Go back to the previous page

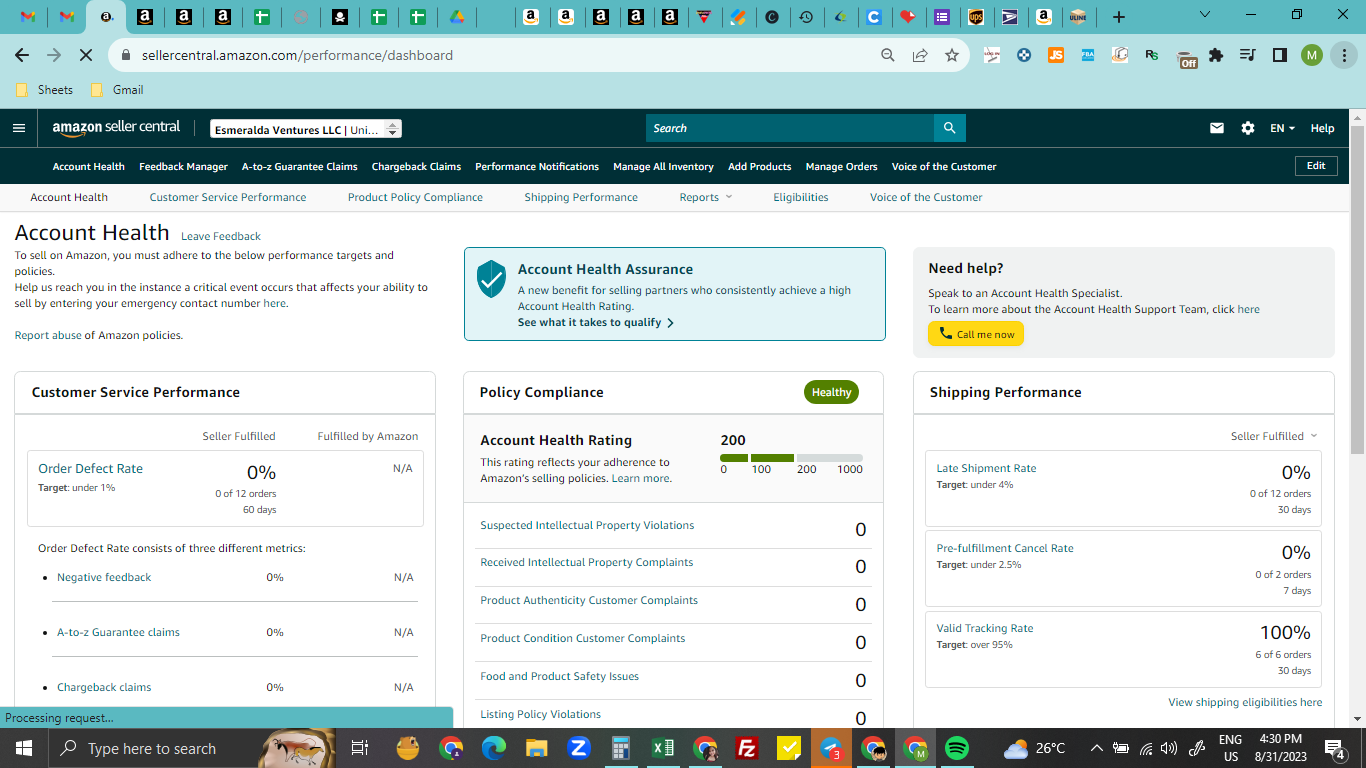pos(22,55)
